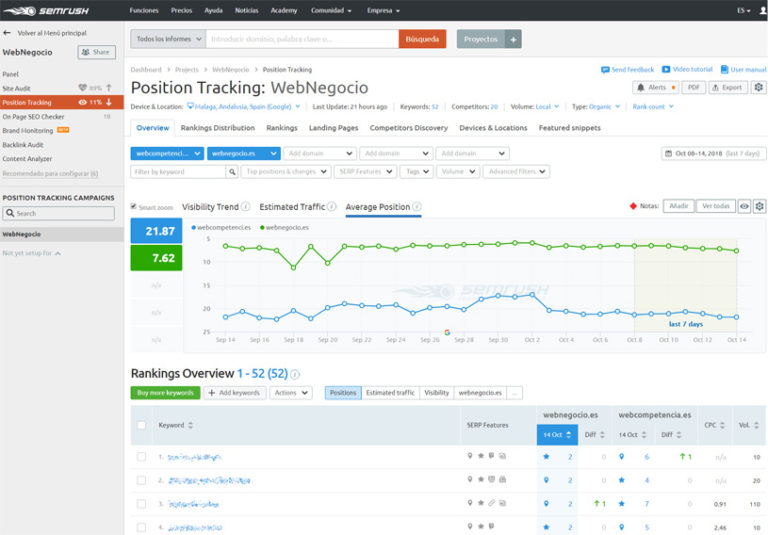This screenshot has width=768, height=535.
Task: Click the plus icon next to Proyectos
Action: point(513,39)
